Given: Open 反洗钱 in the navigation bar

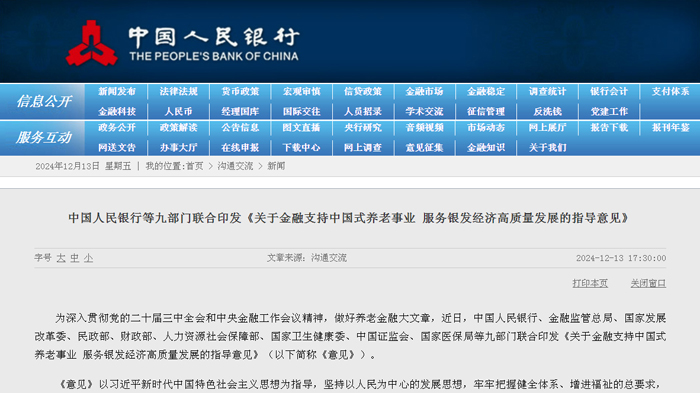Looking at the screenshot, I should [547, 111].
